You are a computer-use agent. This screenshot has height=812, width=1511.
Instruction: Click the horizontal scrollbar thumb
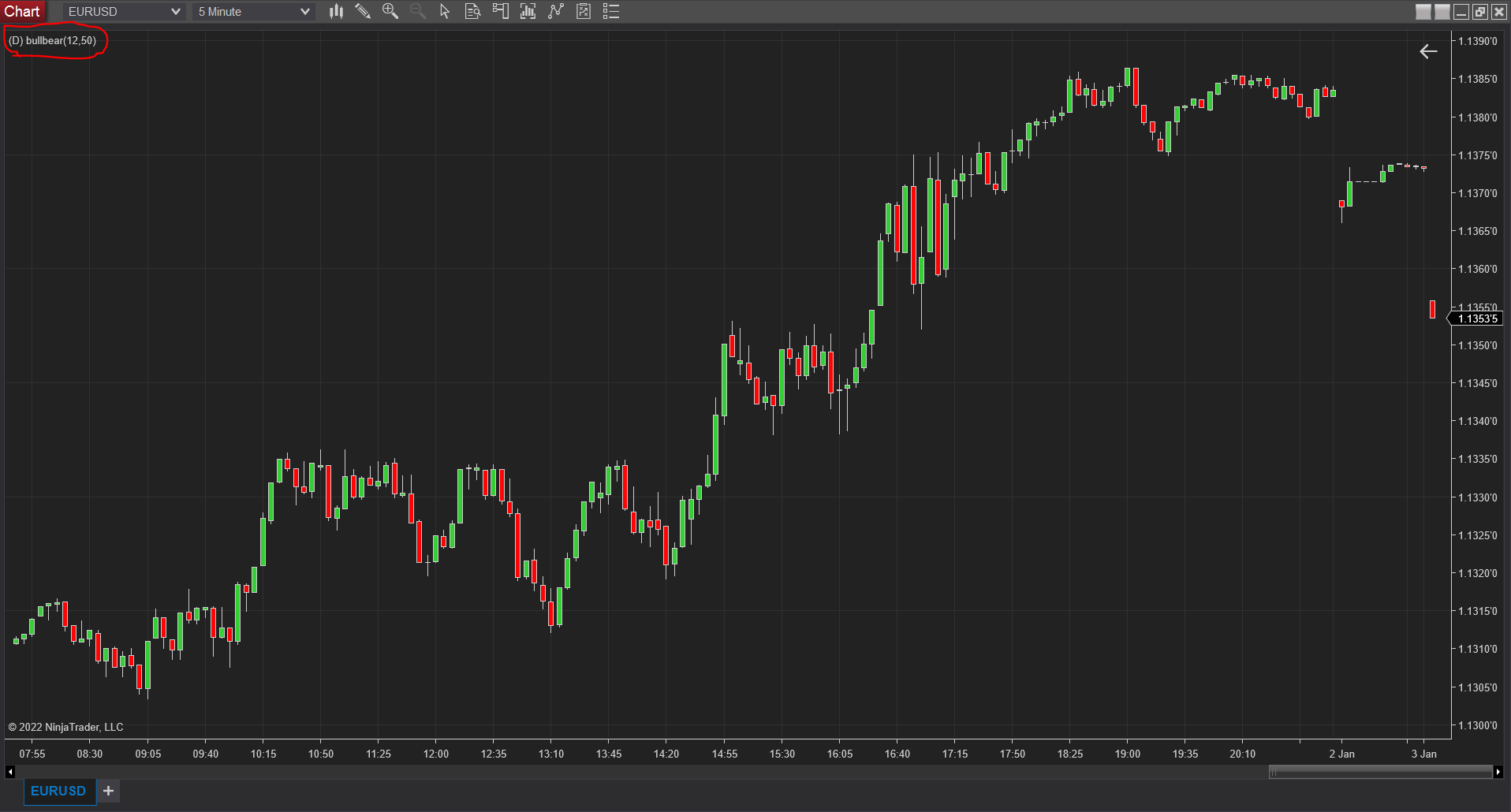[1380, 772]
